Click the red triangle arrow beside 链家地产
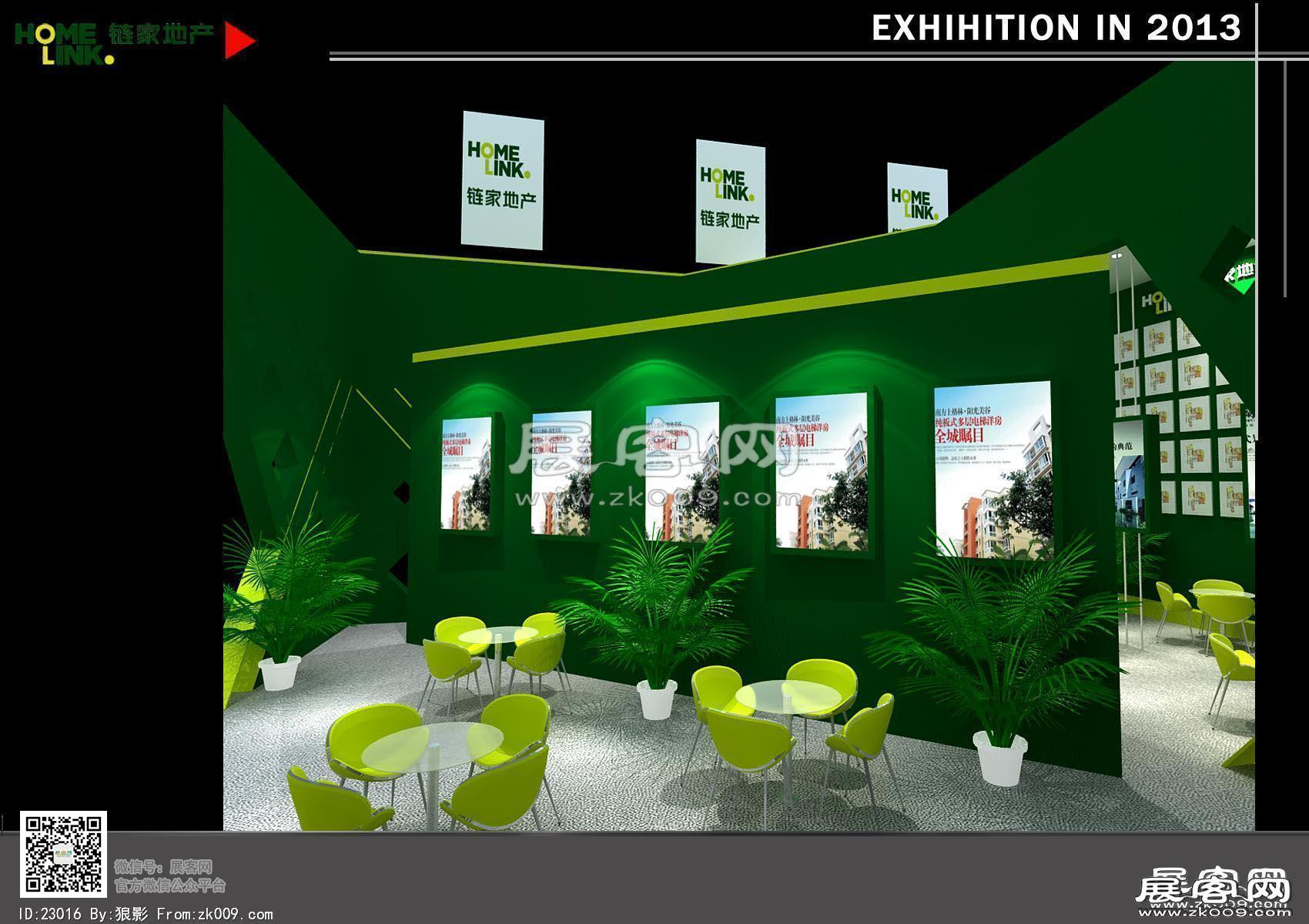The width and height of the screenshot is (1309, 924). point(240,41)
